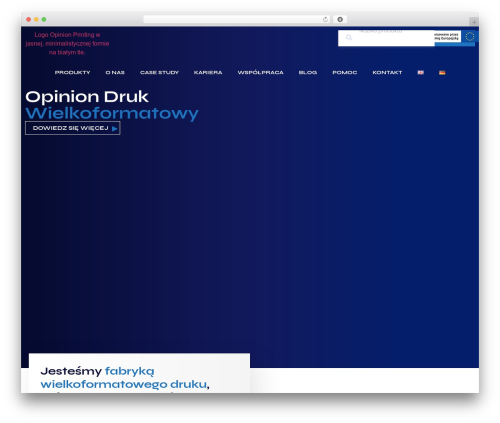Reload the page with the refresh icon
The width and height of the screenshot is (500, 423).
point(325,20)
